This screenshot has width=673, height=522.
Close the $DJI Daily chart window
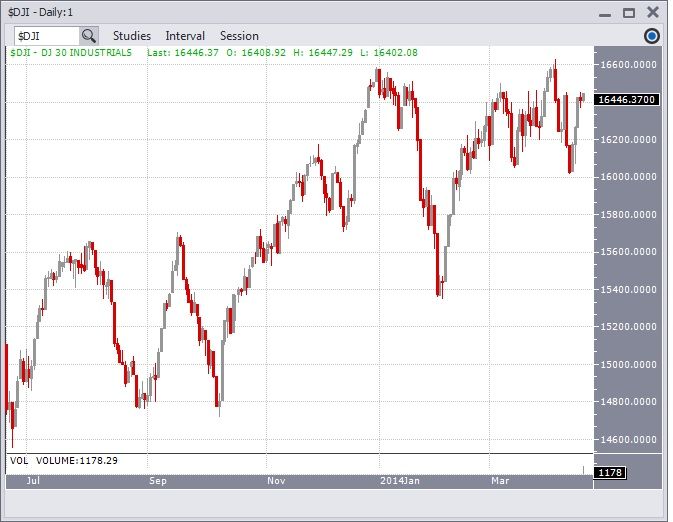653,12
